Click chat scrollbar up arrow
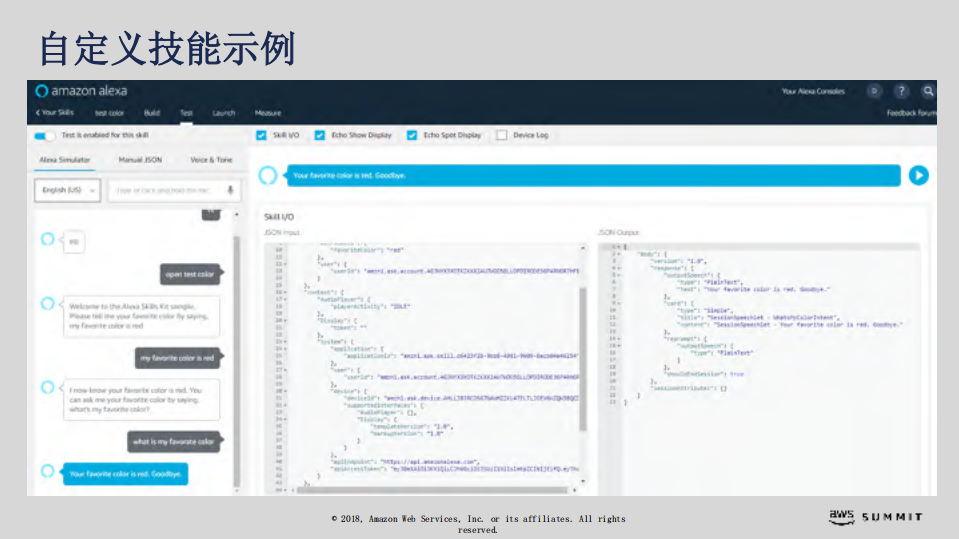959x539 pixels. 237,215
